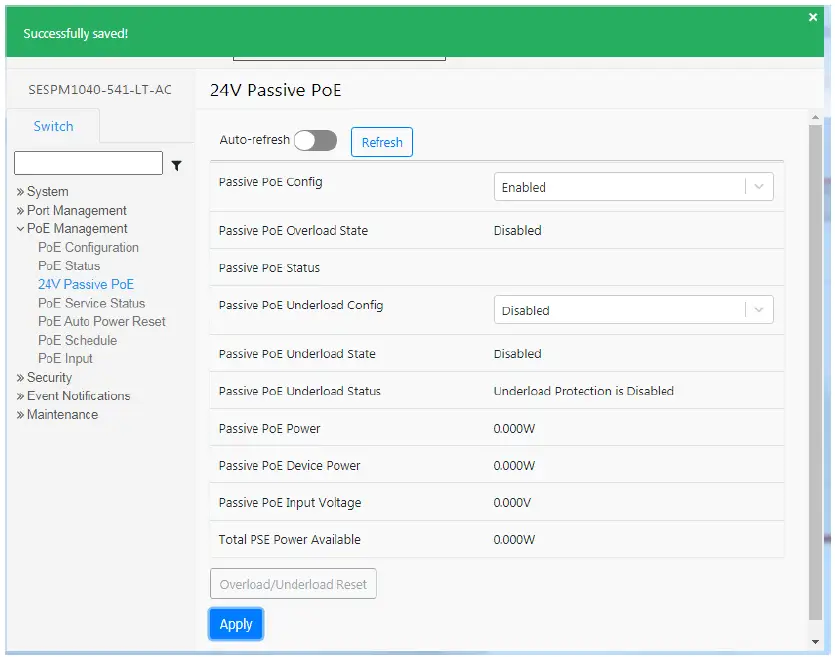Close the Successfully saved notification

813,17
